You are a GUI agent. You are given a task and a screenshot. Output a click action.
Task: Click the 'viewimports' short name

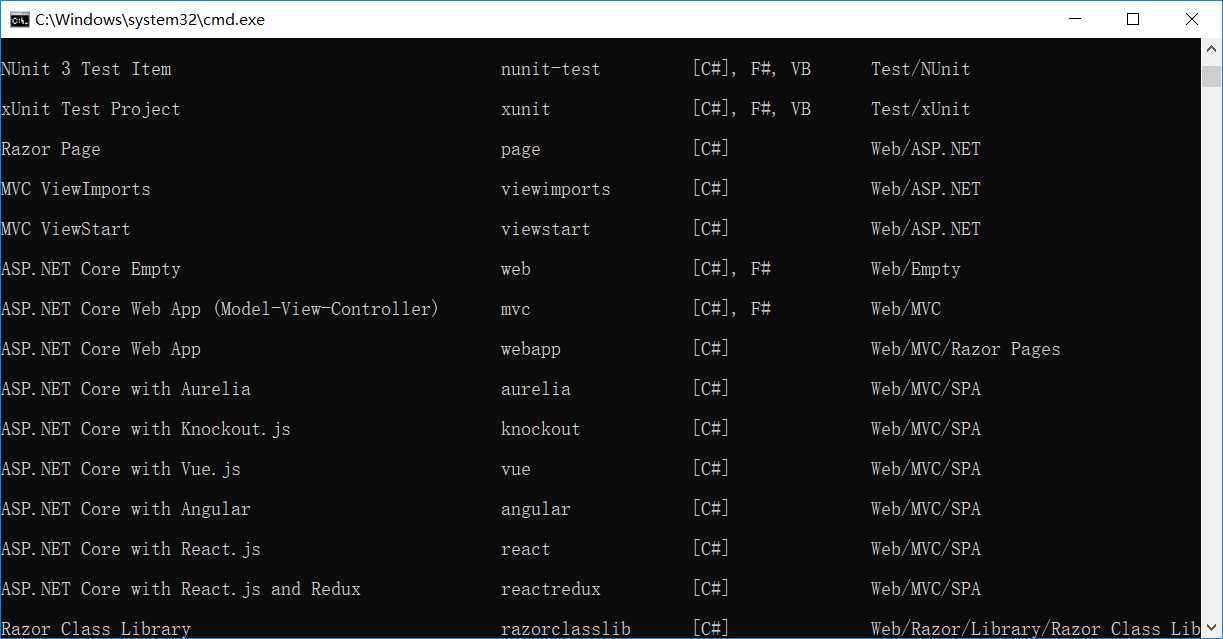pyautogui.click(x=556, y=189)
